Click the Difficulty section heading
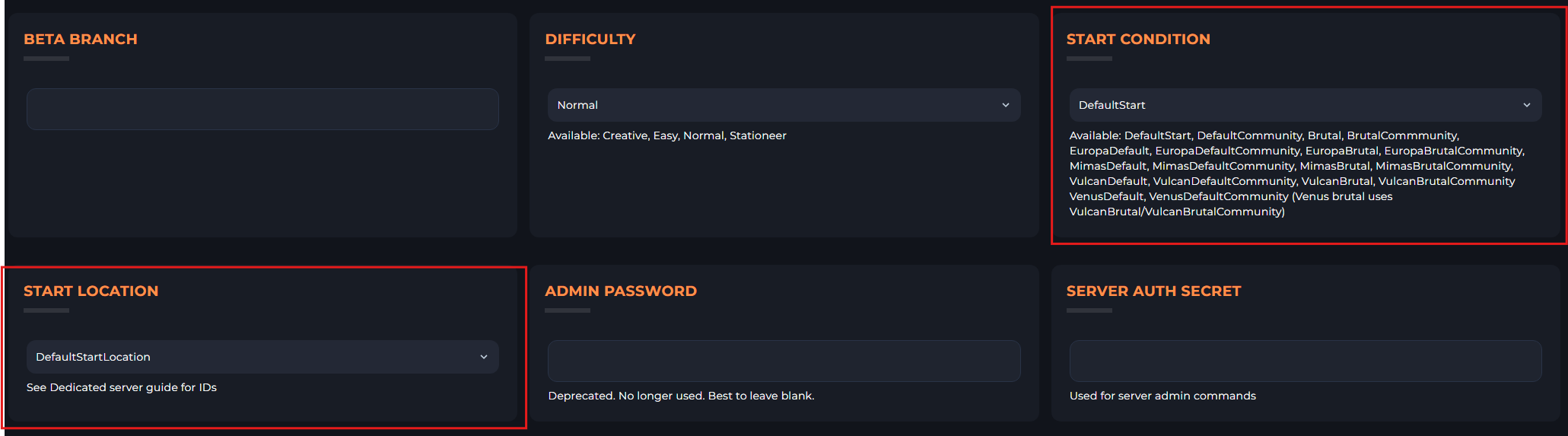 590,39
